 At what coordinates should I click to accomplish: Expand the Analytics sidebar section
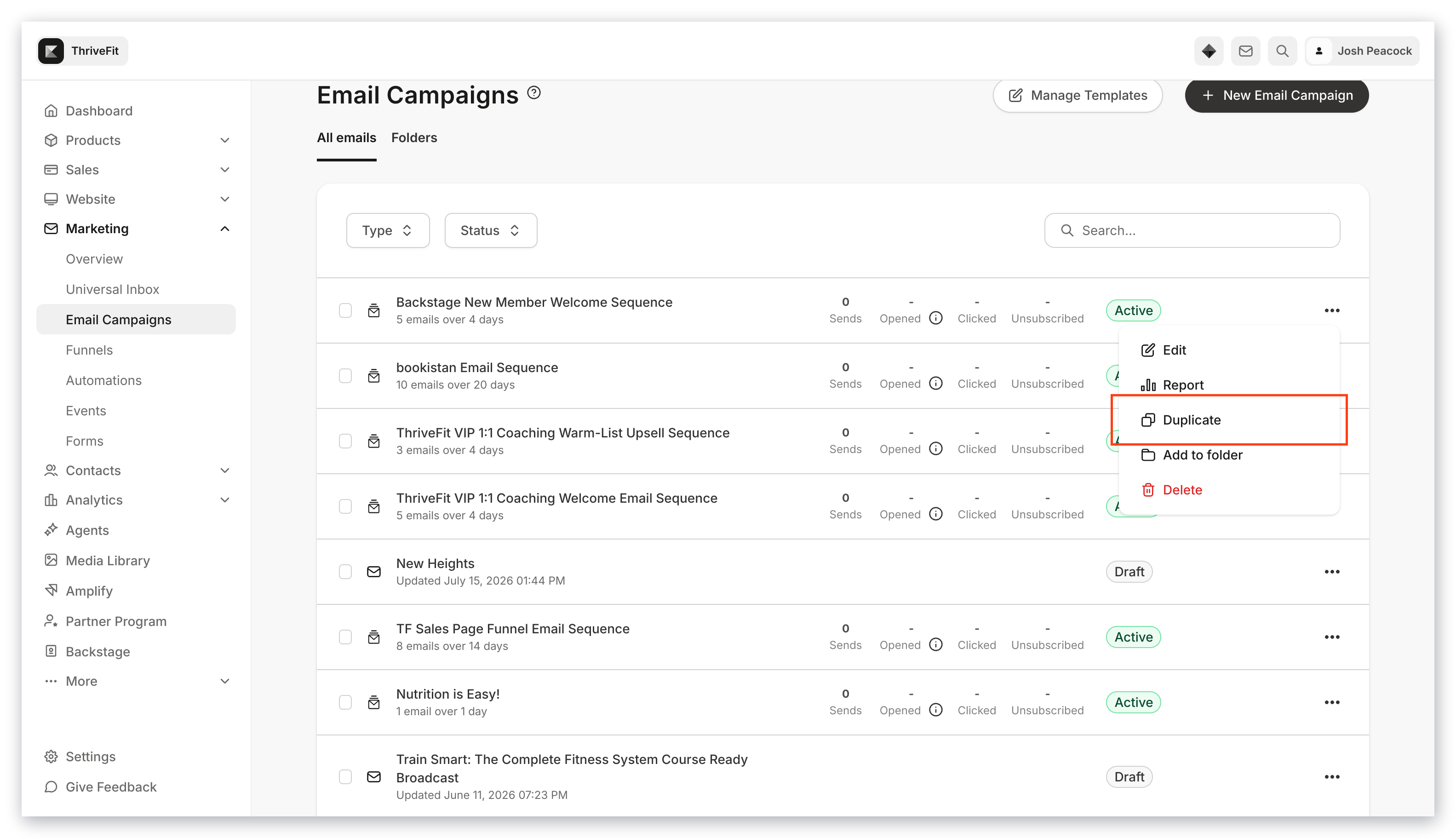[224, 499]
